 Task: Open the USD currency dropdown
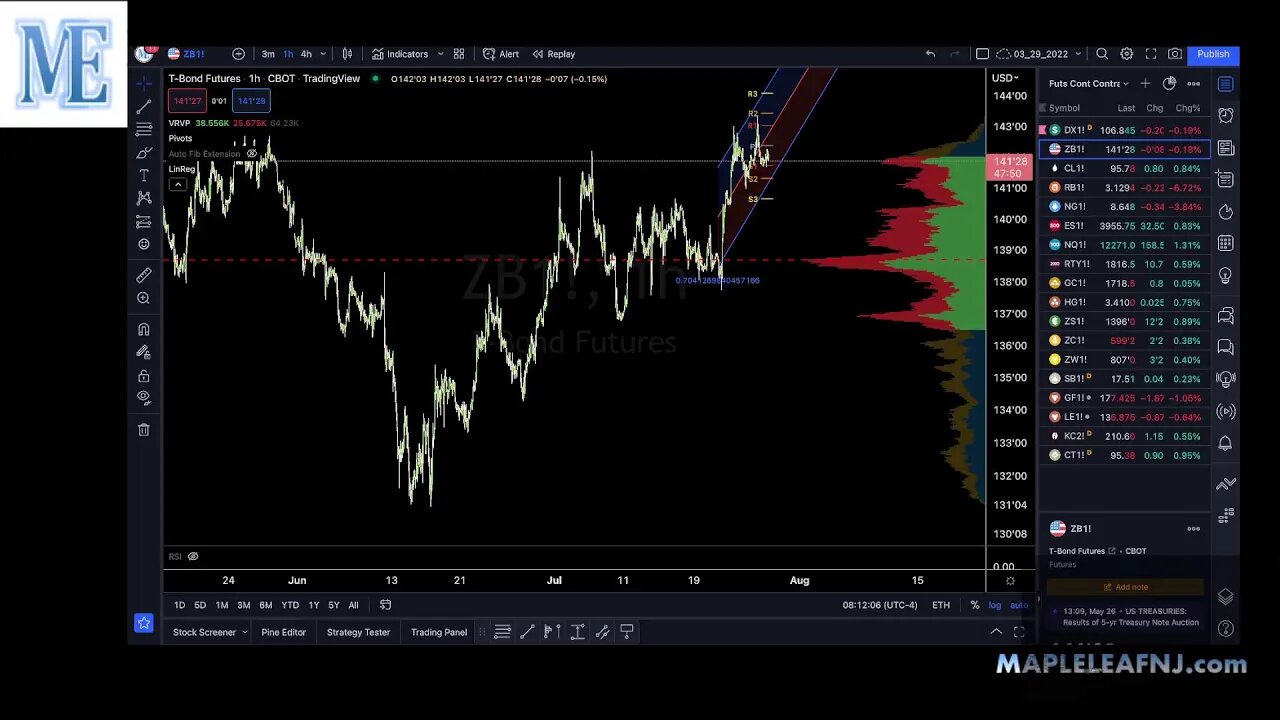1005,78
